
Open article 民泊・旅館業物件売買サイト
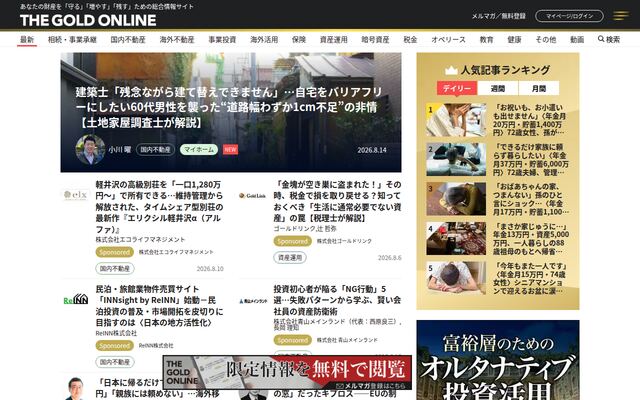click(160, 306)
